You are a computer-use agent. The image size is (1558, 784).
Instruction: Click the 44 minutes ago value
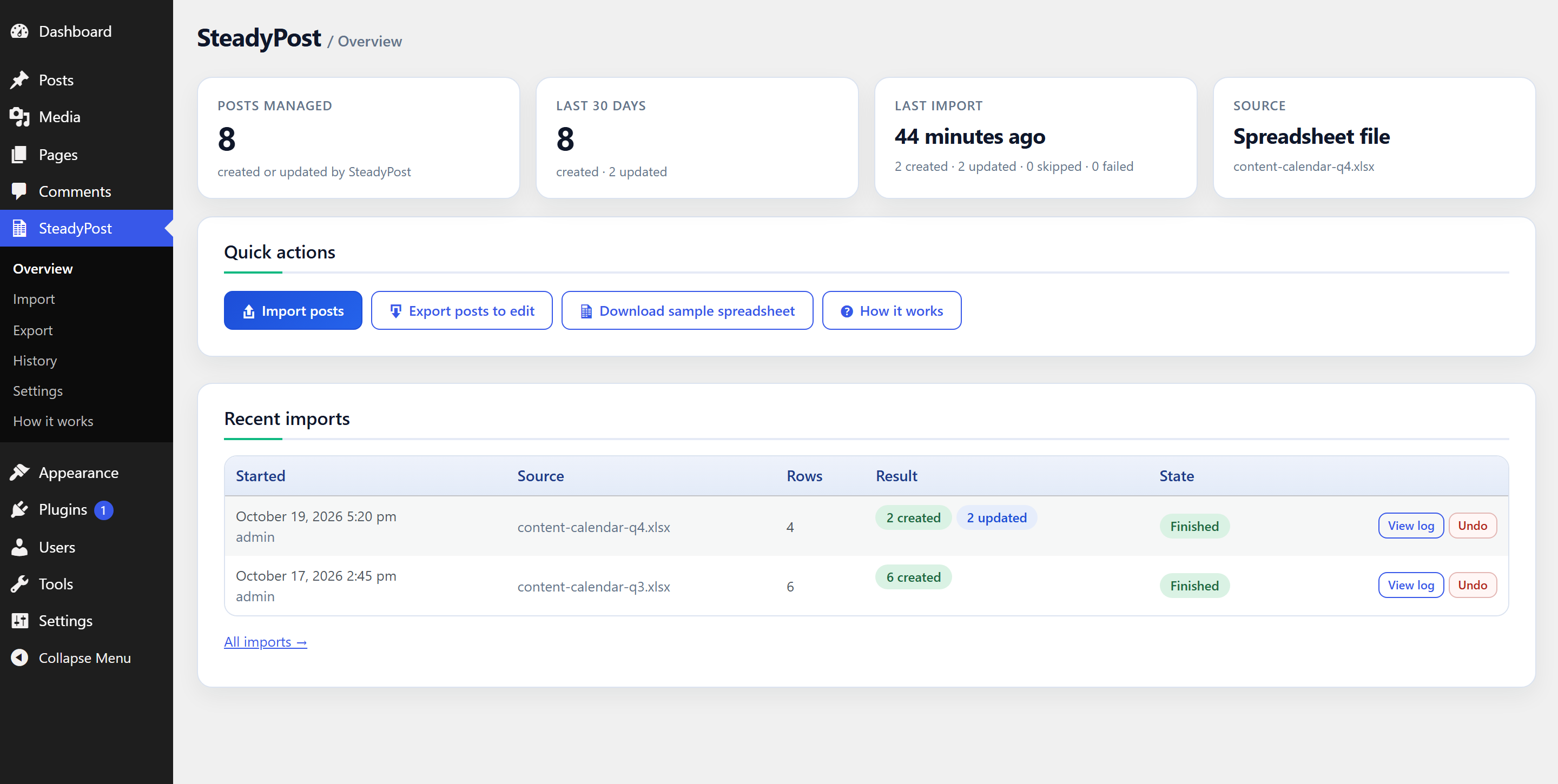point(969,137)
